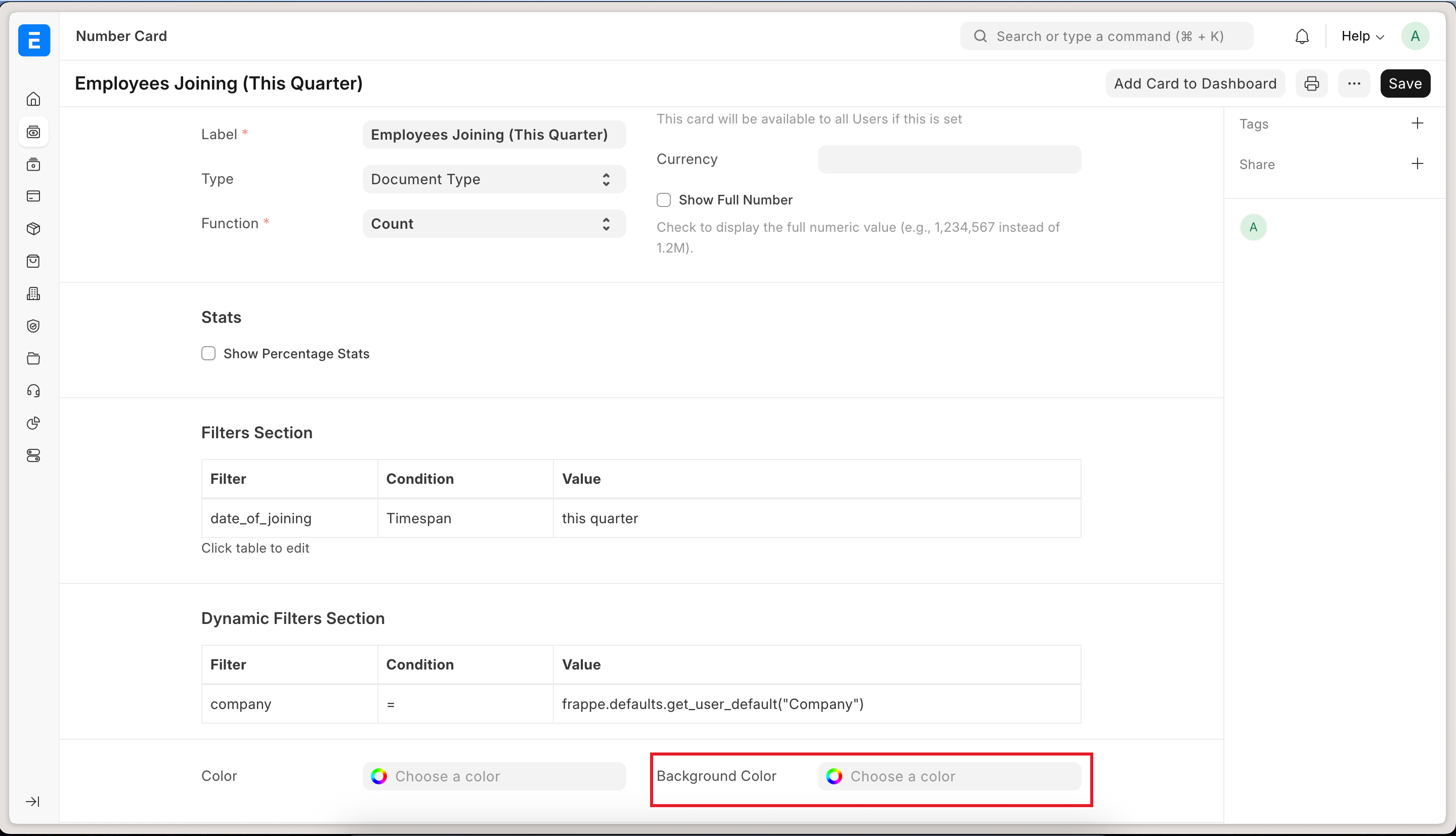Viewport: 1456px width, 836px height.
Task: Click plus icon next to Share
Action: (1417, 163)
